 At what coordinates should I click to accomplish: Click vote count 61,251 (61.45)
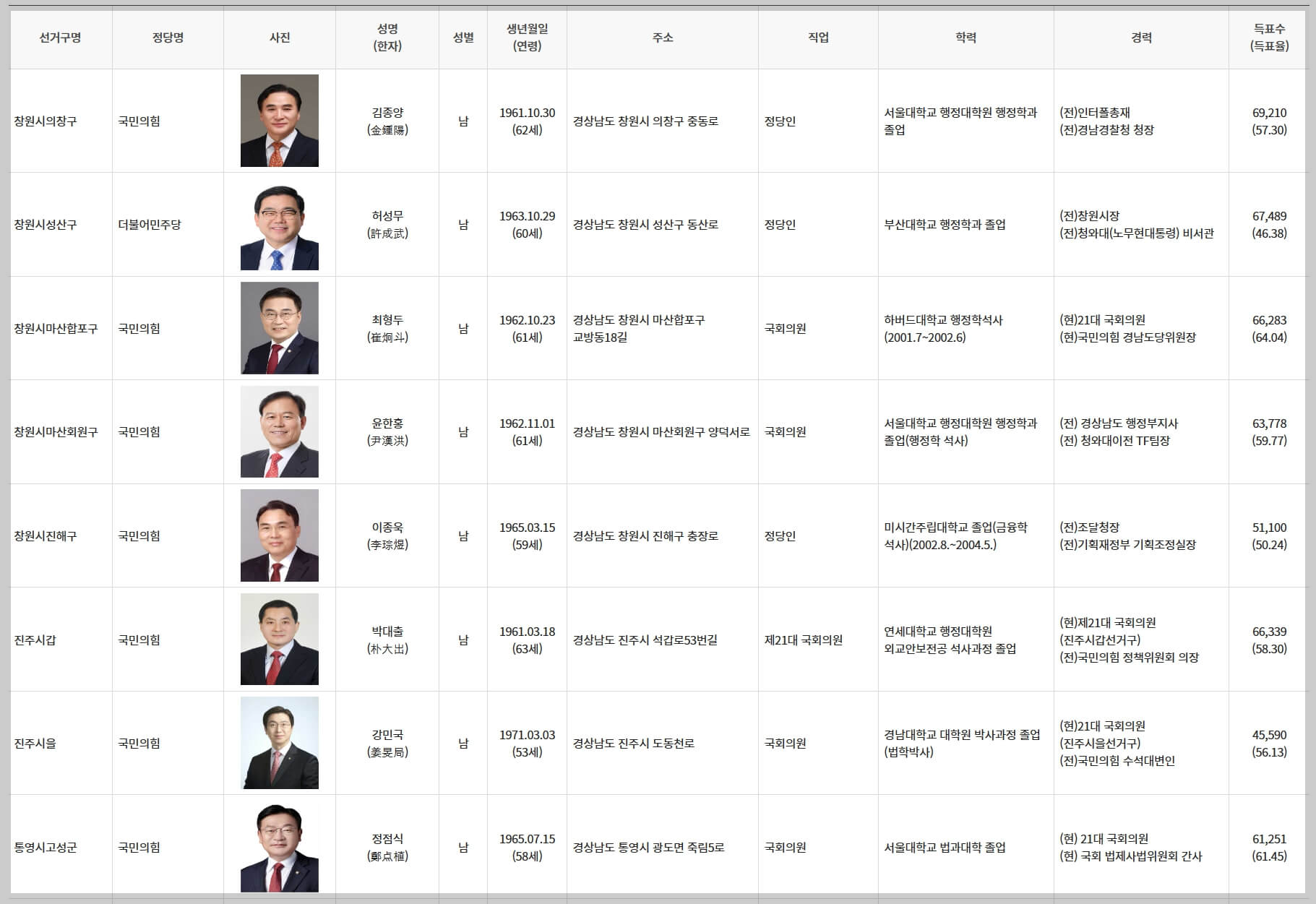coord(1270,848)
